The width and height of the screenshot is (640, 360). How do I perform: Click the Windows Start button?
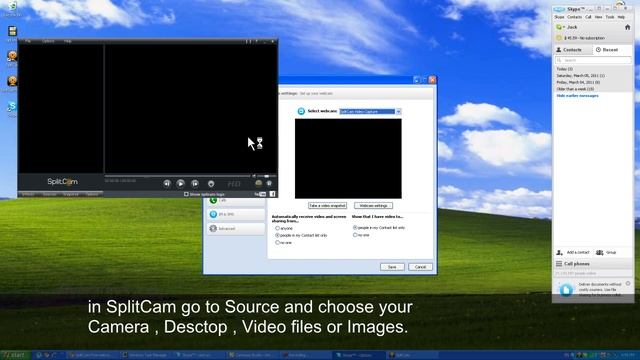coord(15,355)
